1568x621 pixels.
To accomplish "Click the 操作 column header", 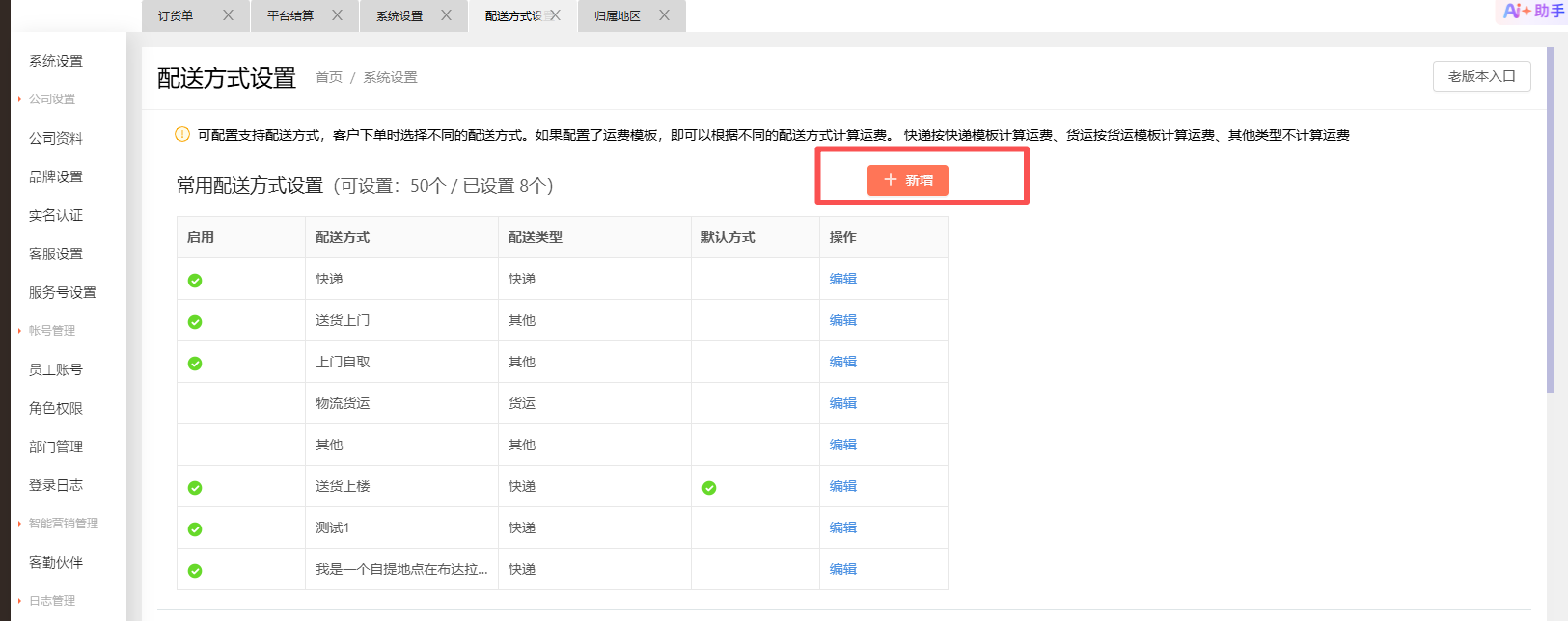I will pyautogui.click(x=884, y=237).
